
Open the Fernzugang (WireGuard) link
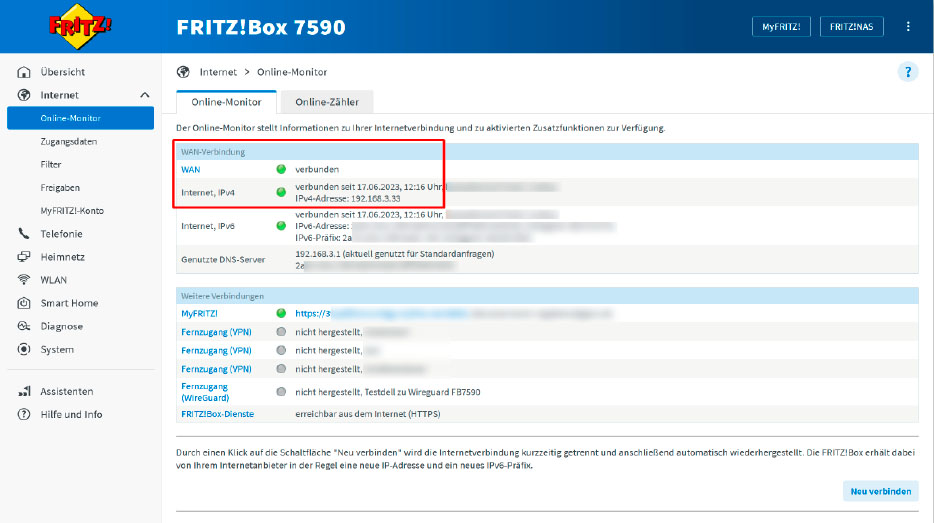[x=205, y=392]
